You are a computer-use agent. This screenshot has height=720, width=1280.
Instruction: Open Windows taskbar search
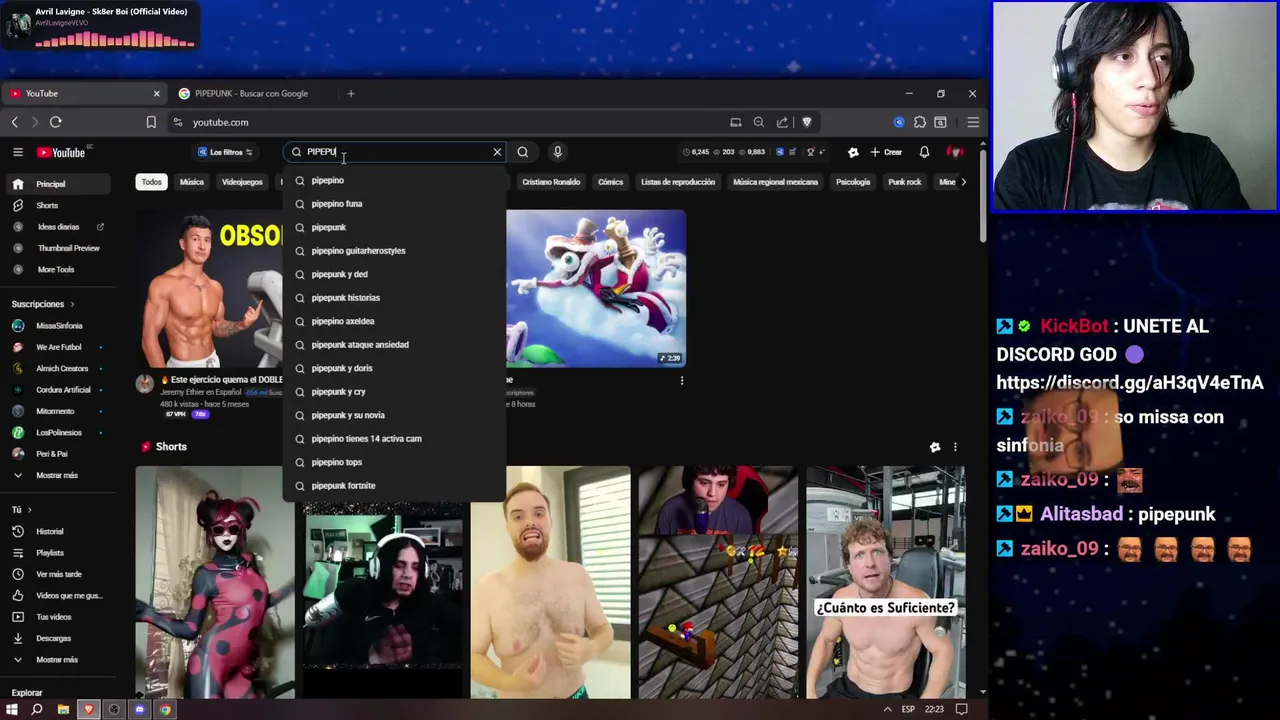[37, 709]
